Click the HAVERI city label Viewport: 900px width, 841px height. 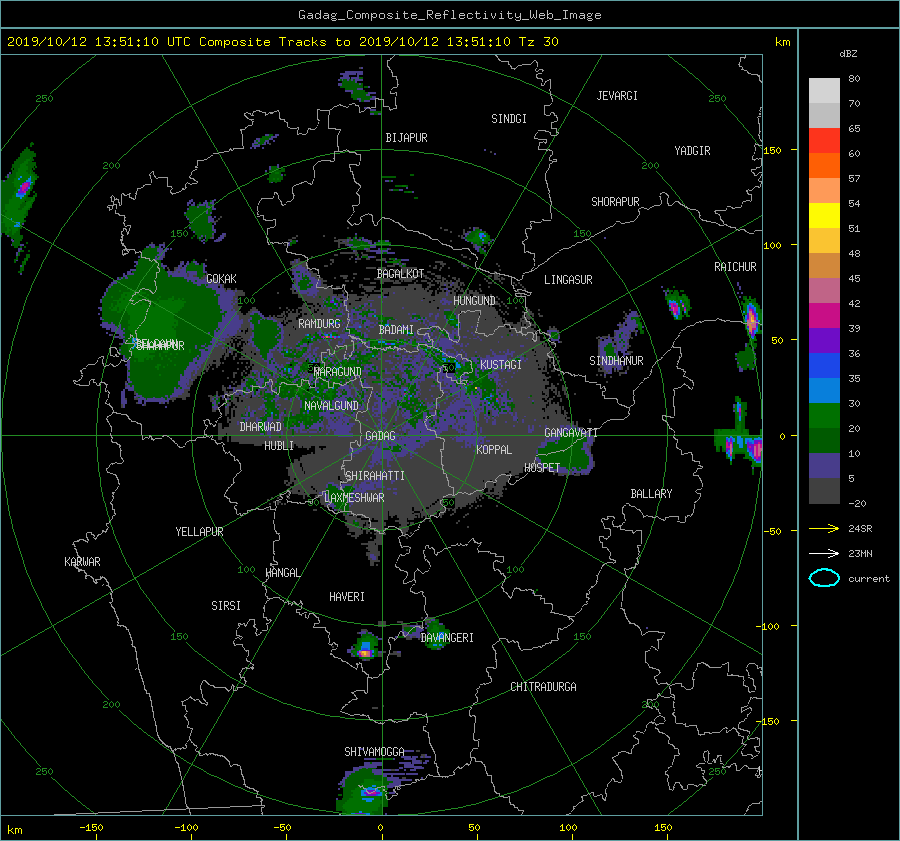pos(347,597)
